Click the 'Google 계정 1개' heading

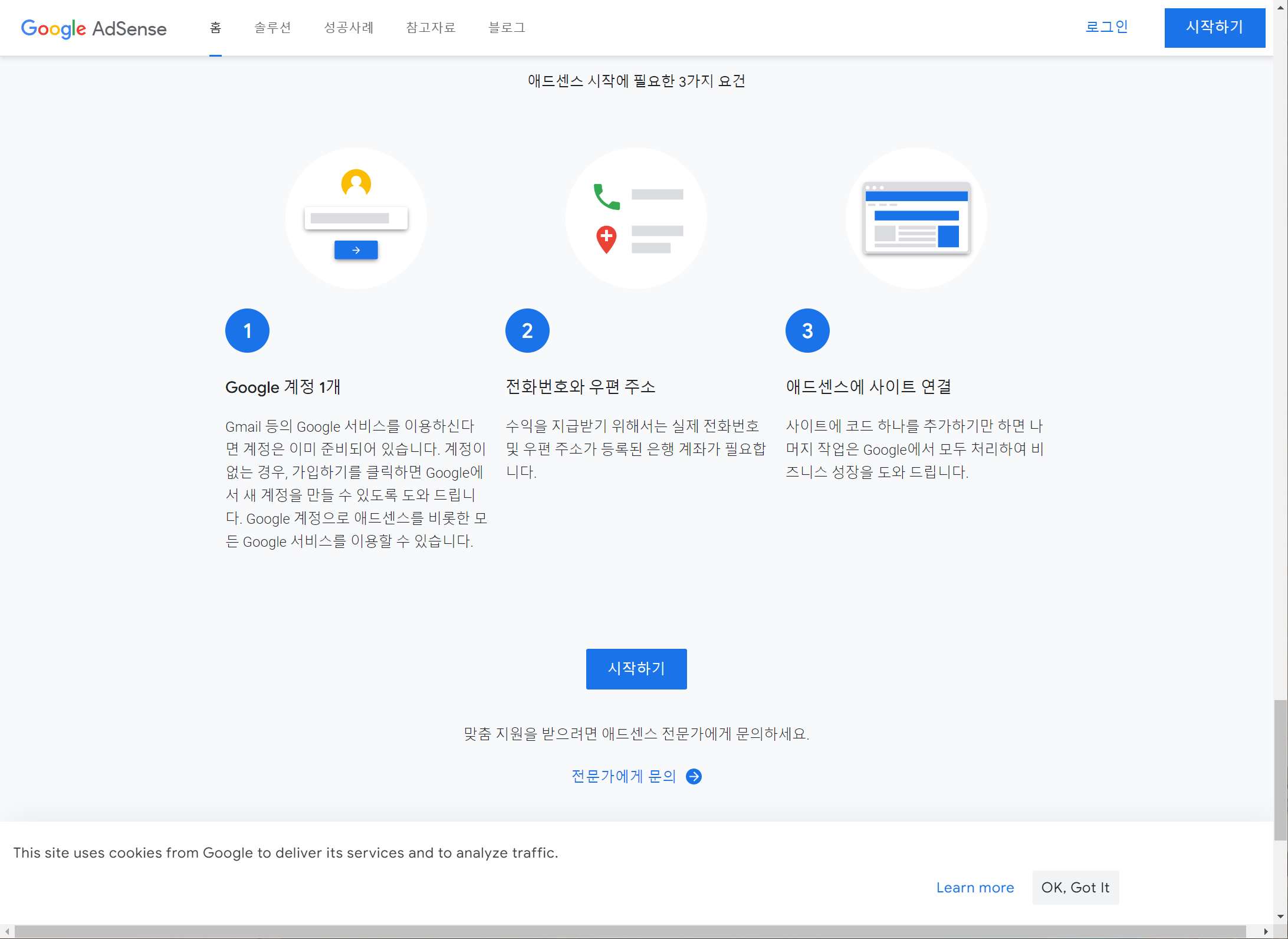click(283, 387)
